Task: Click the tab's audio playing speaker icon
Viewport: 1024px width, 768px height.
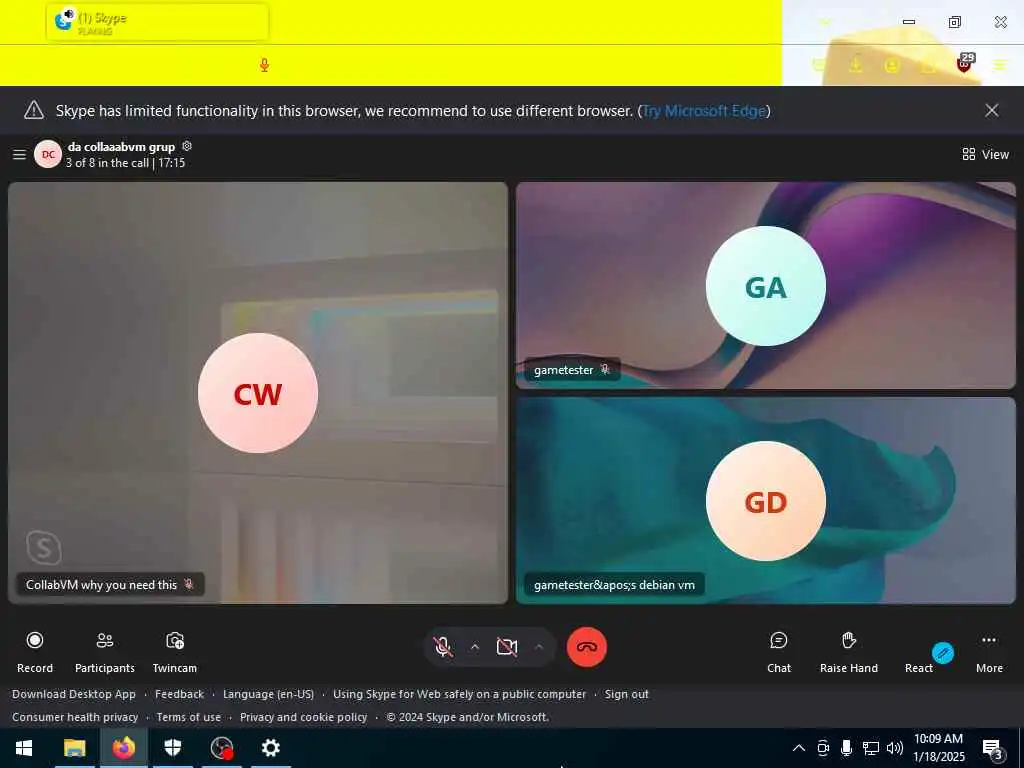Action: [x=69, y=14]
